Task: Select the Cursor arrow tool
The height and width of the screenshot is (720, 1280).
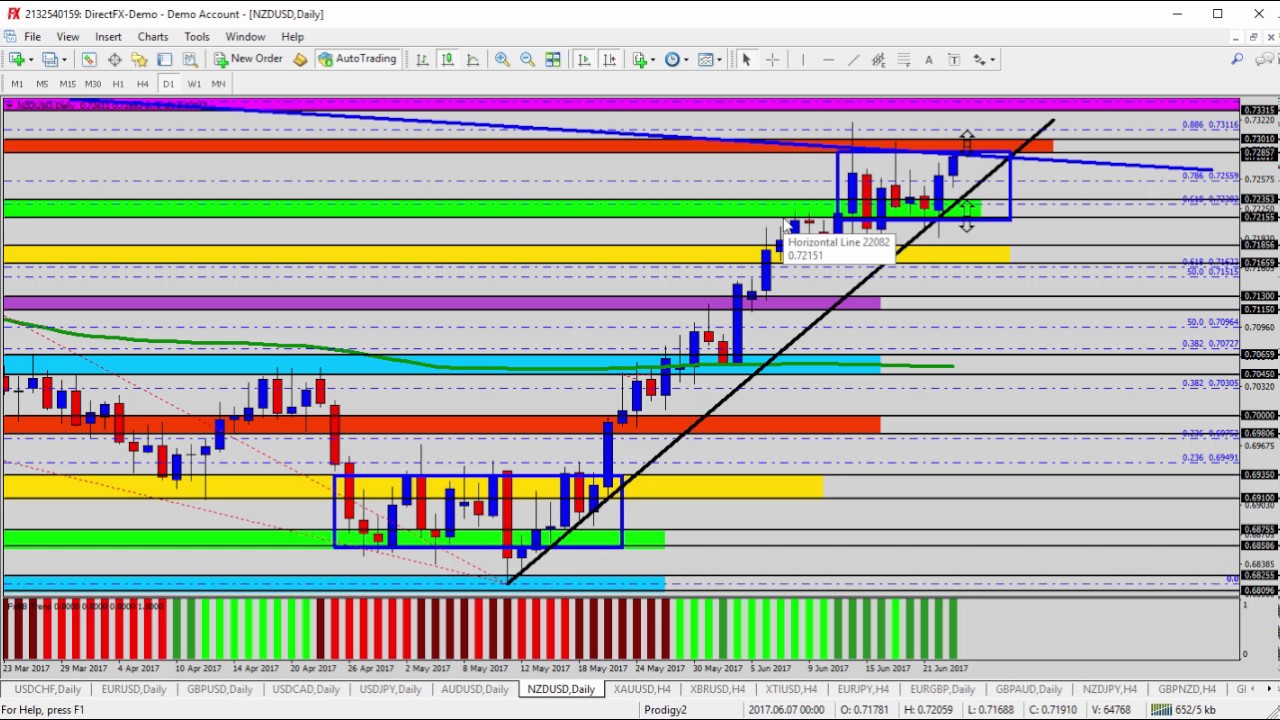Action: (746, 60)
